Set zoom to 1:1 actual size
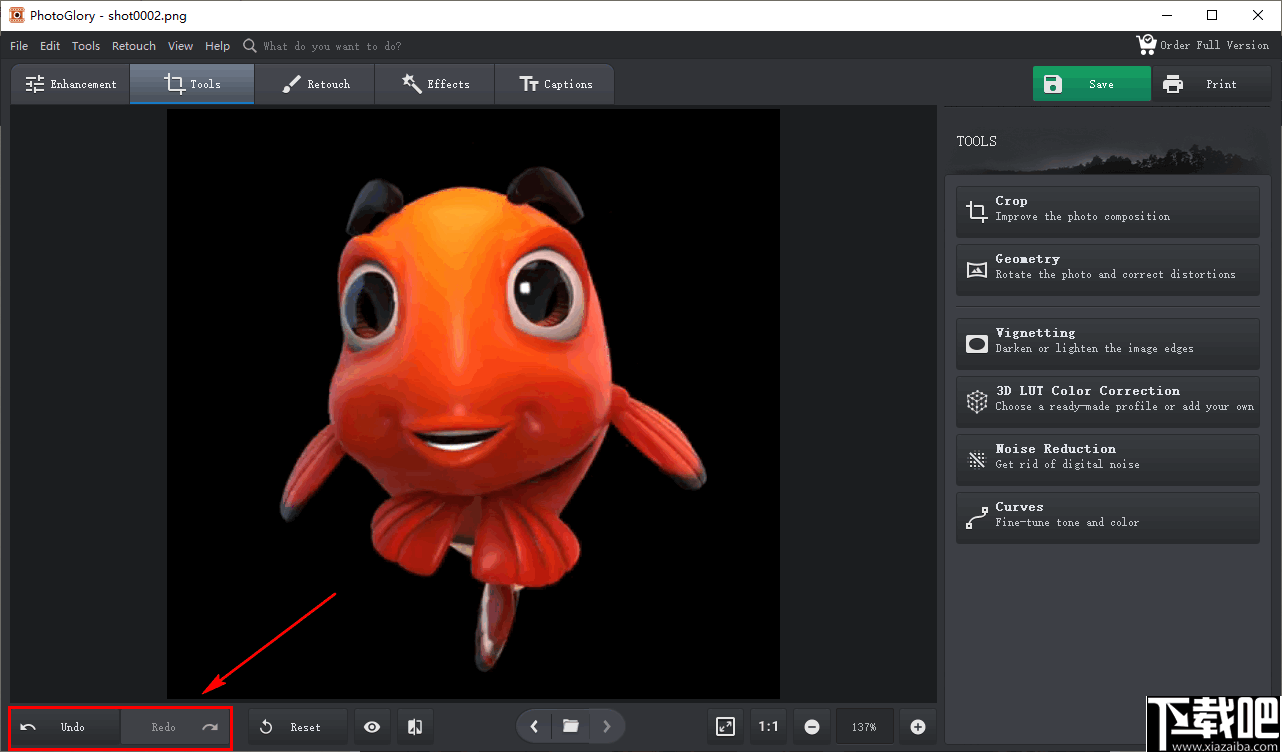This screenshot has height=752, width=1282. [x=768, y=727]
